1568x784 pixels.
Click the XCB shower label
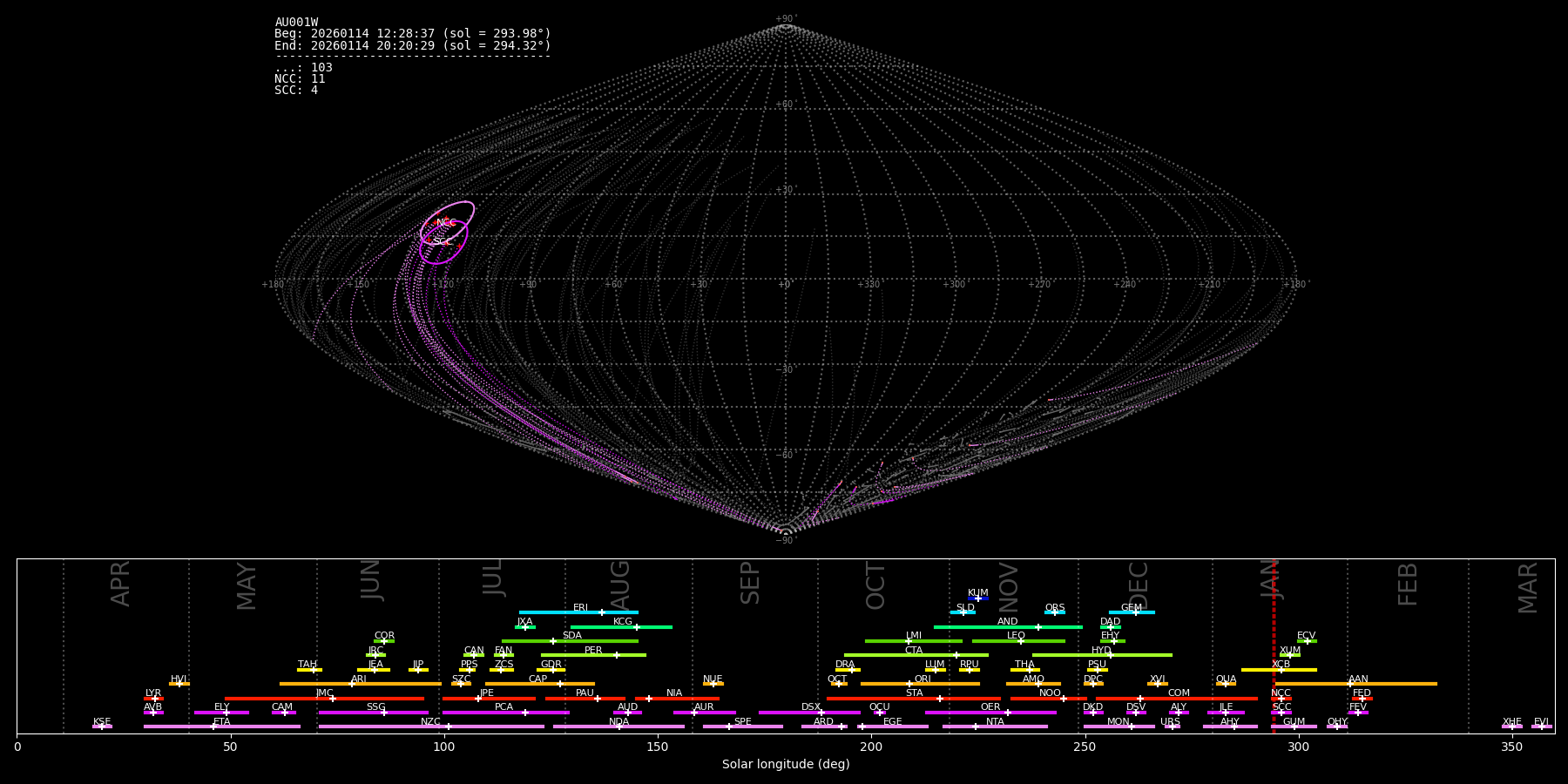[x=1281, y=665]
